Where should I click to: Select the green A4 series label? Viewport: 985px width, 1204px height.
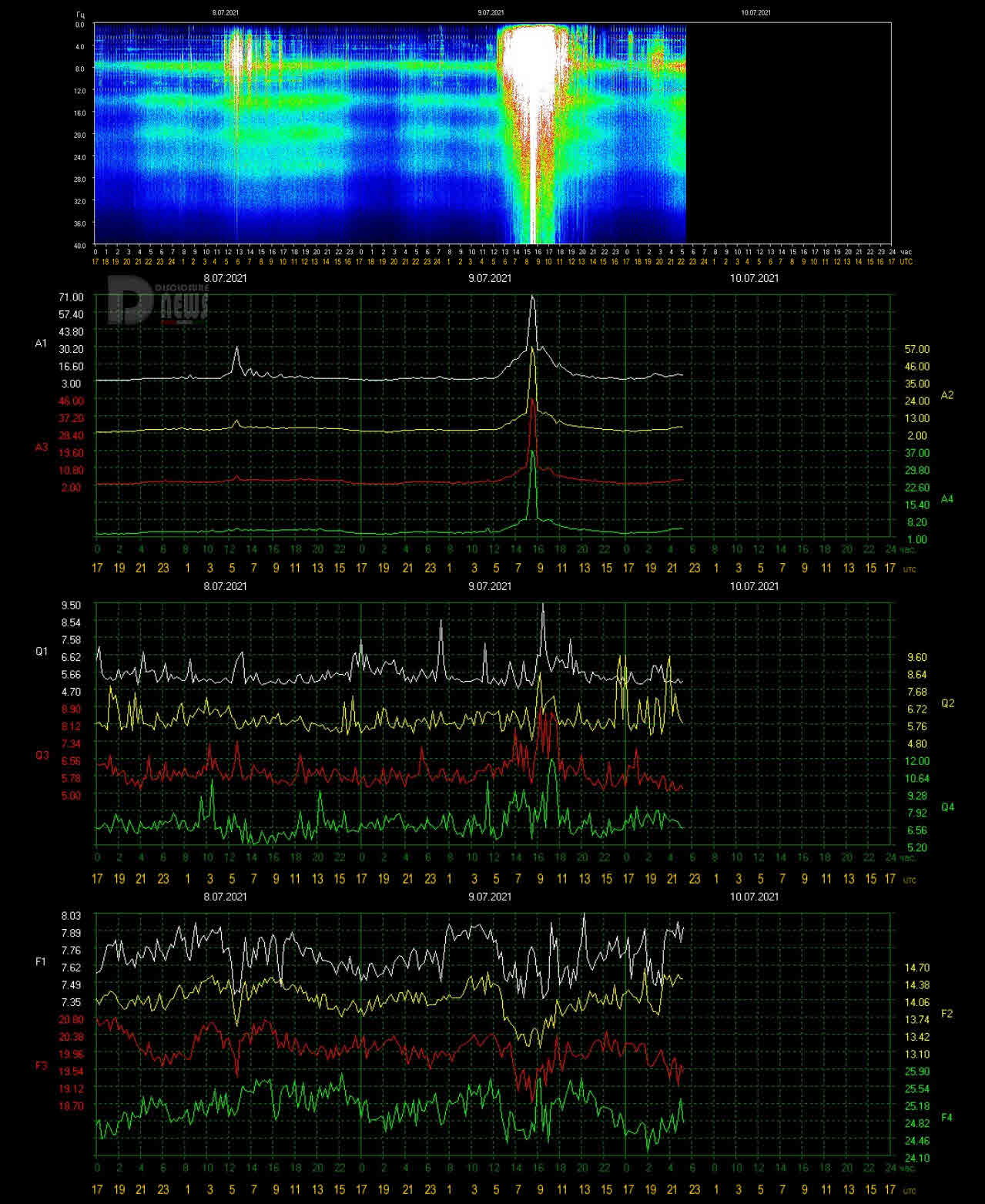tap(947, 499)
